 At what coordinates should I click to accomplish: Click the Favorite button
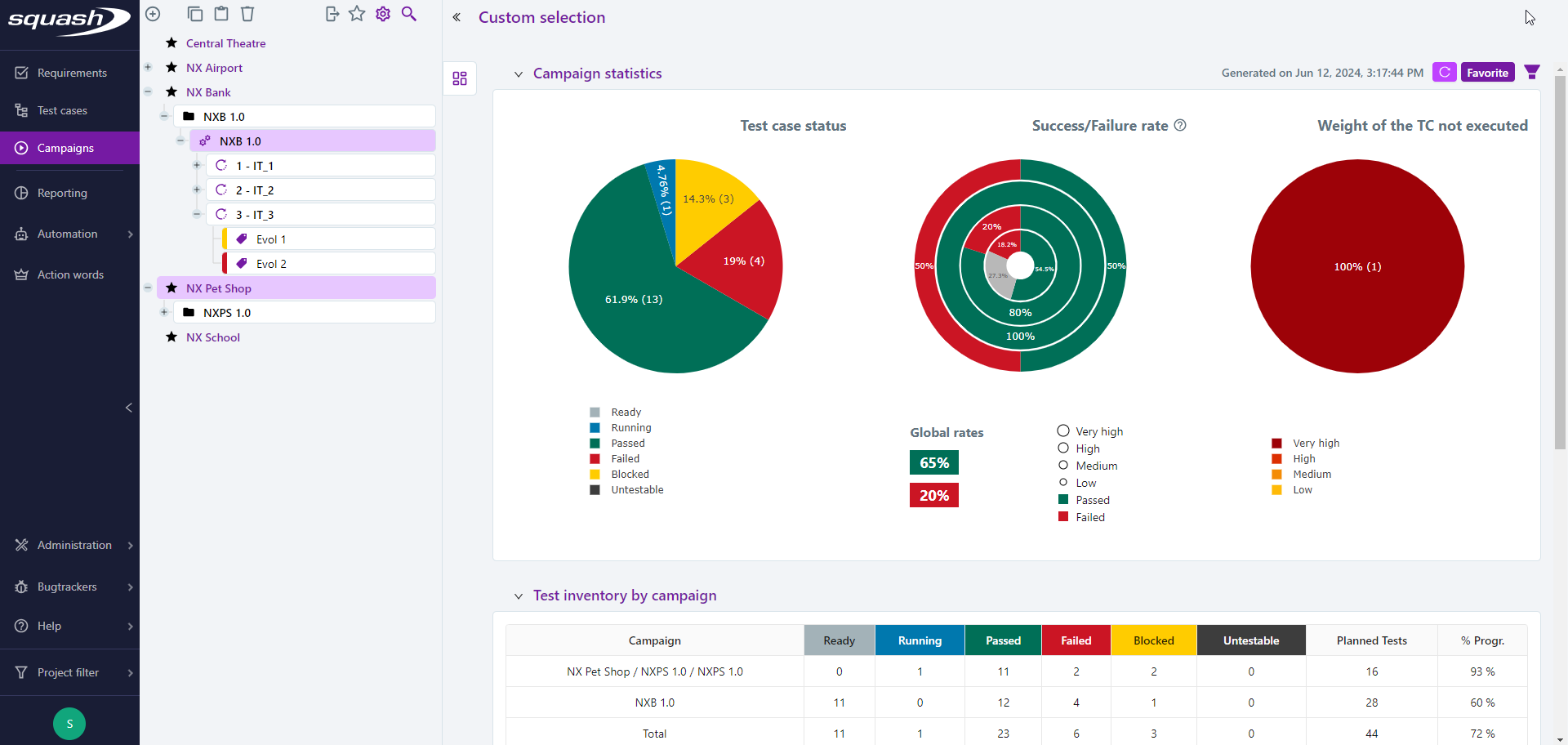point(1488,72)
